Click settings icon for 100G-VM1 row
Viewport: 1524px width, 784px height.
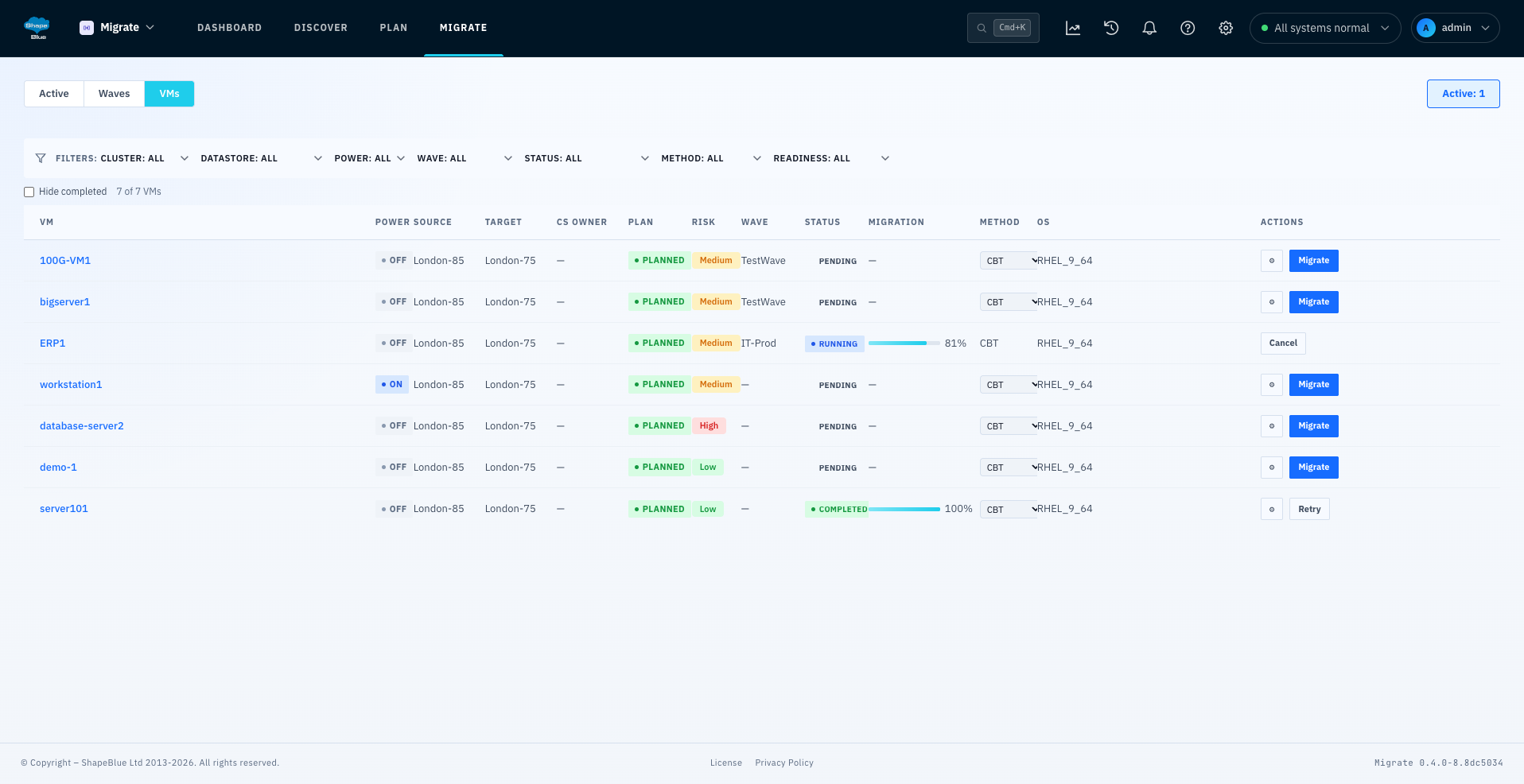(1271, 261)
